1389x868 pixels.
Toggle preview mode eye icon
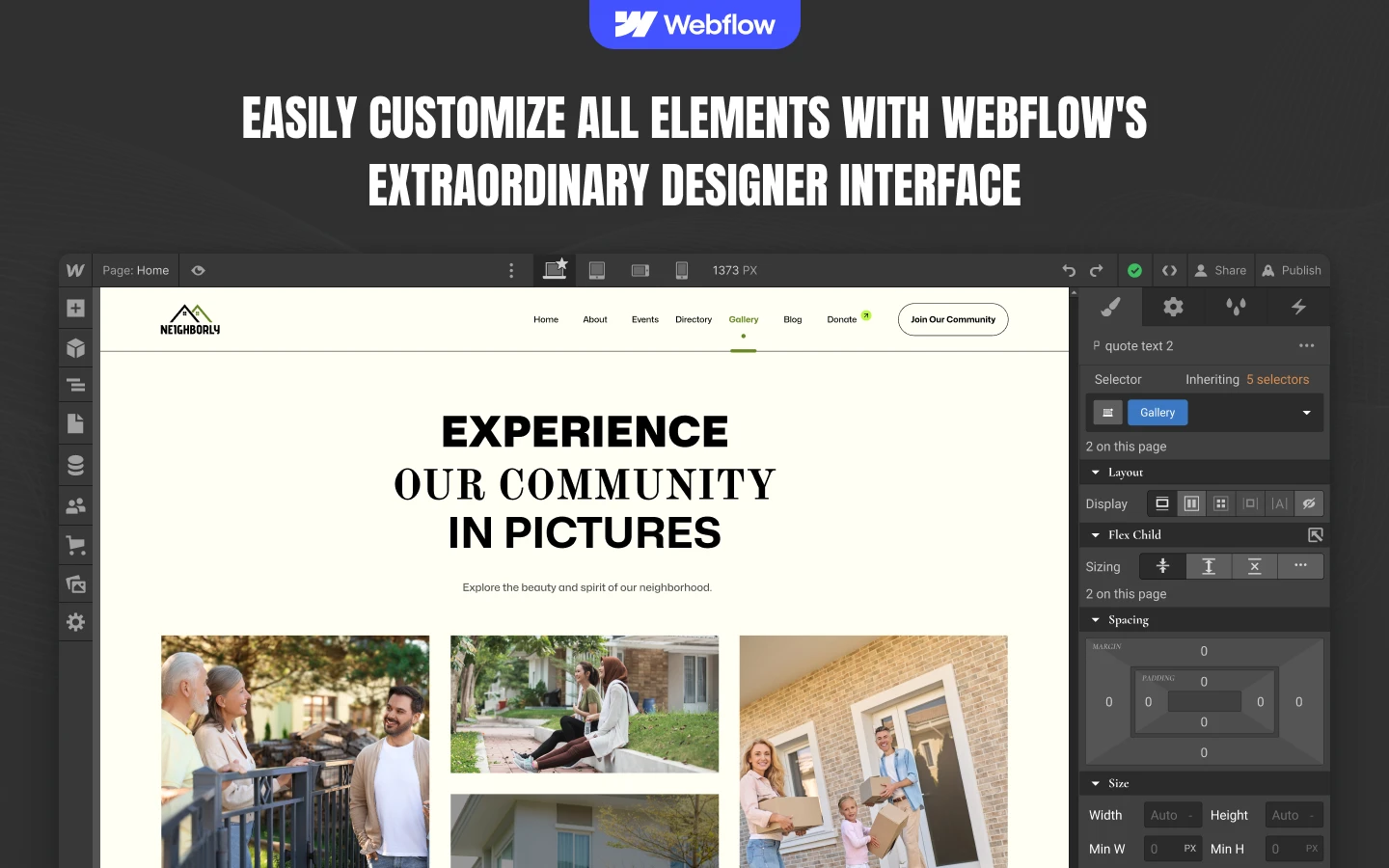[x=198, y=271]
